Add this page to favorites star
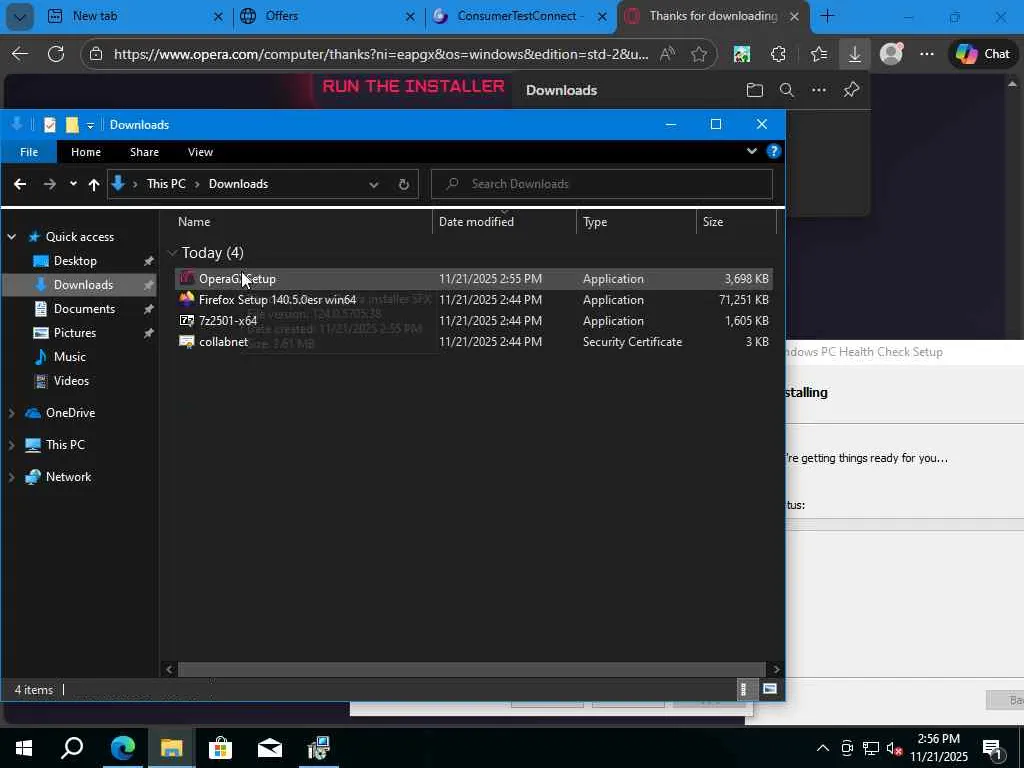This screenshot has height=768, width=1024. [x=699, y=54]
